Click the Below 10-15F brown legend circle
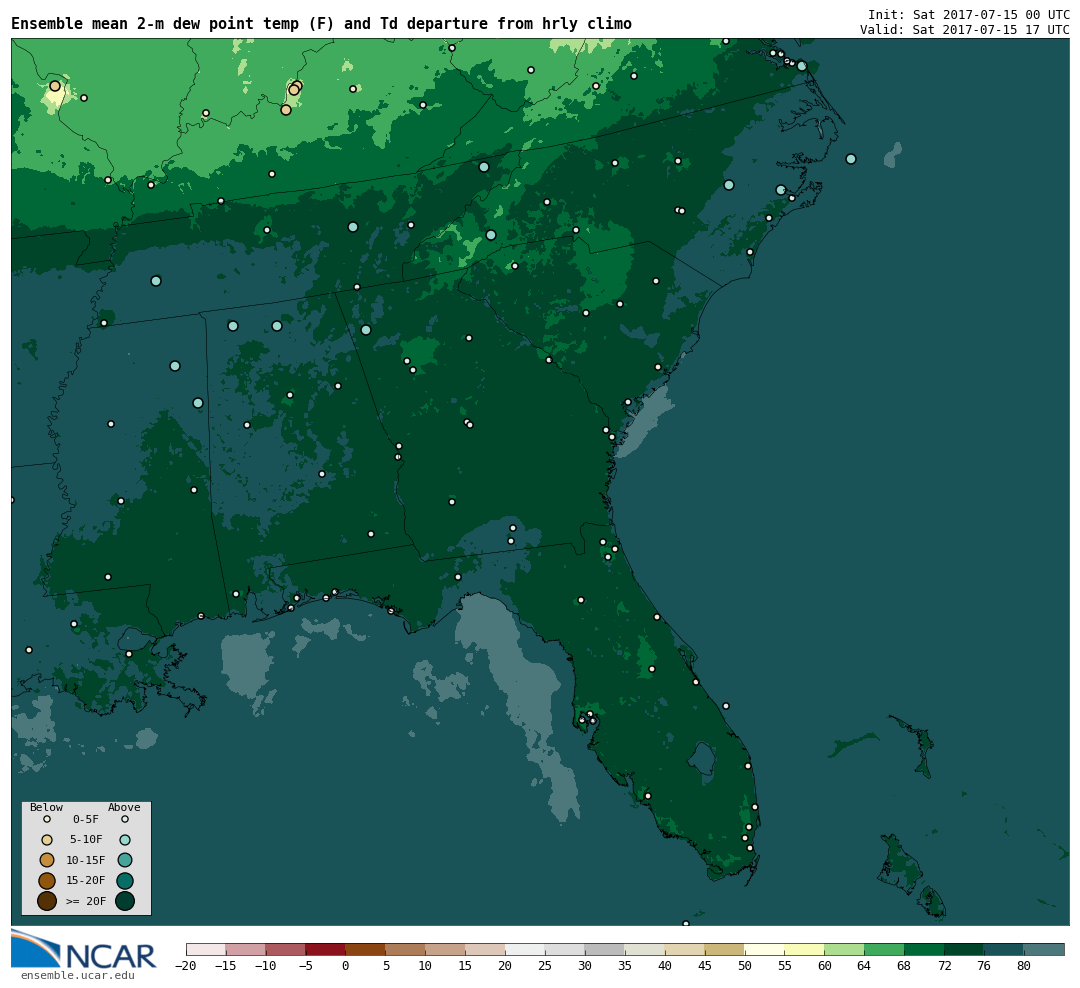The height and width of the screenshot is (988, 1080). (47, 860)
